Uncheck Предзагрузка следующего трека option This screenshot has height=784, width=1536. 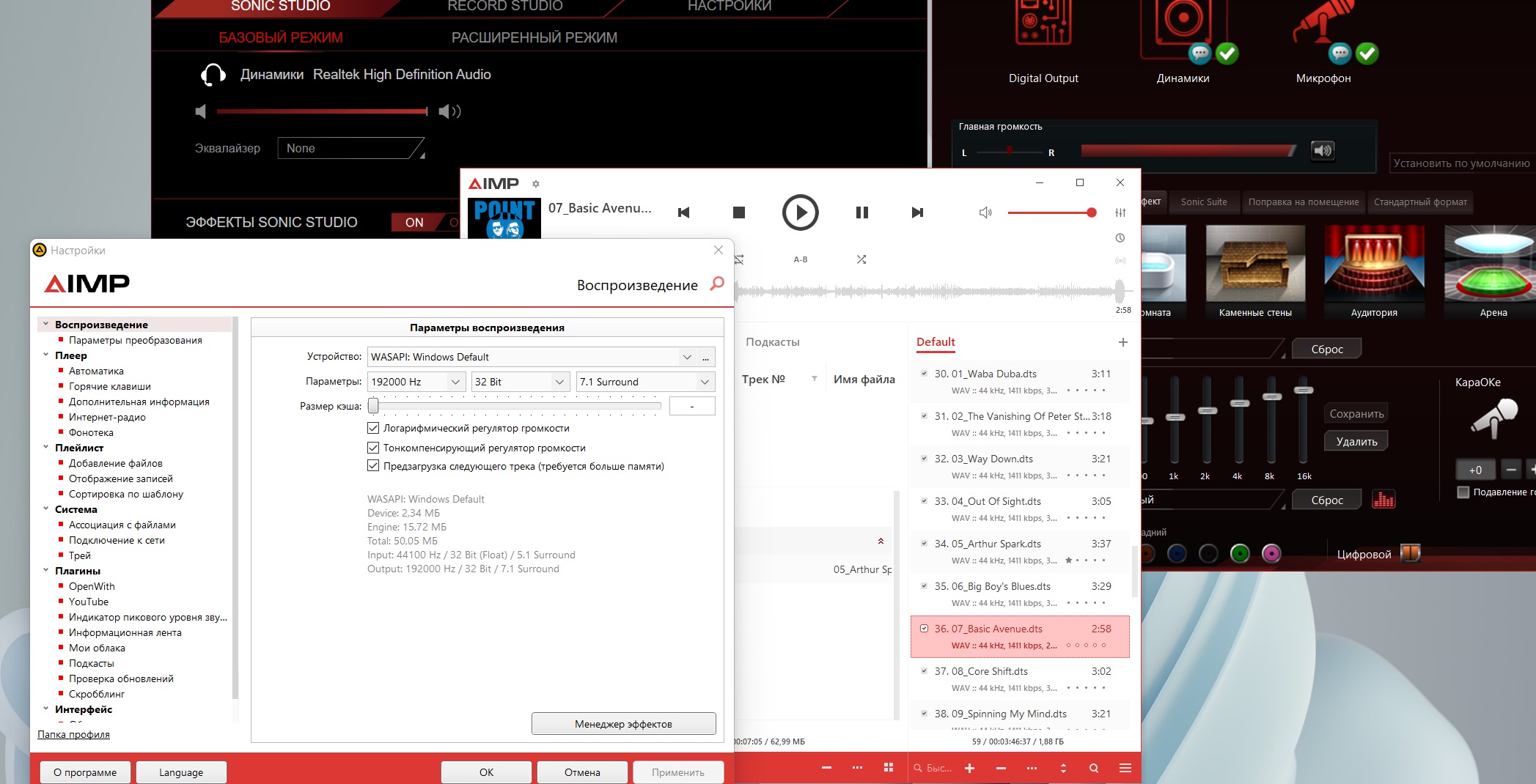click(x=373, y=466)
